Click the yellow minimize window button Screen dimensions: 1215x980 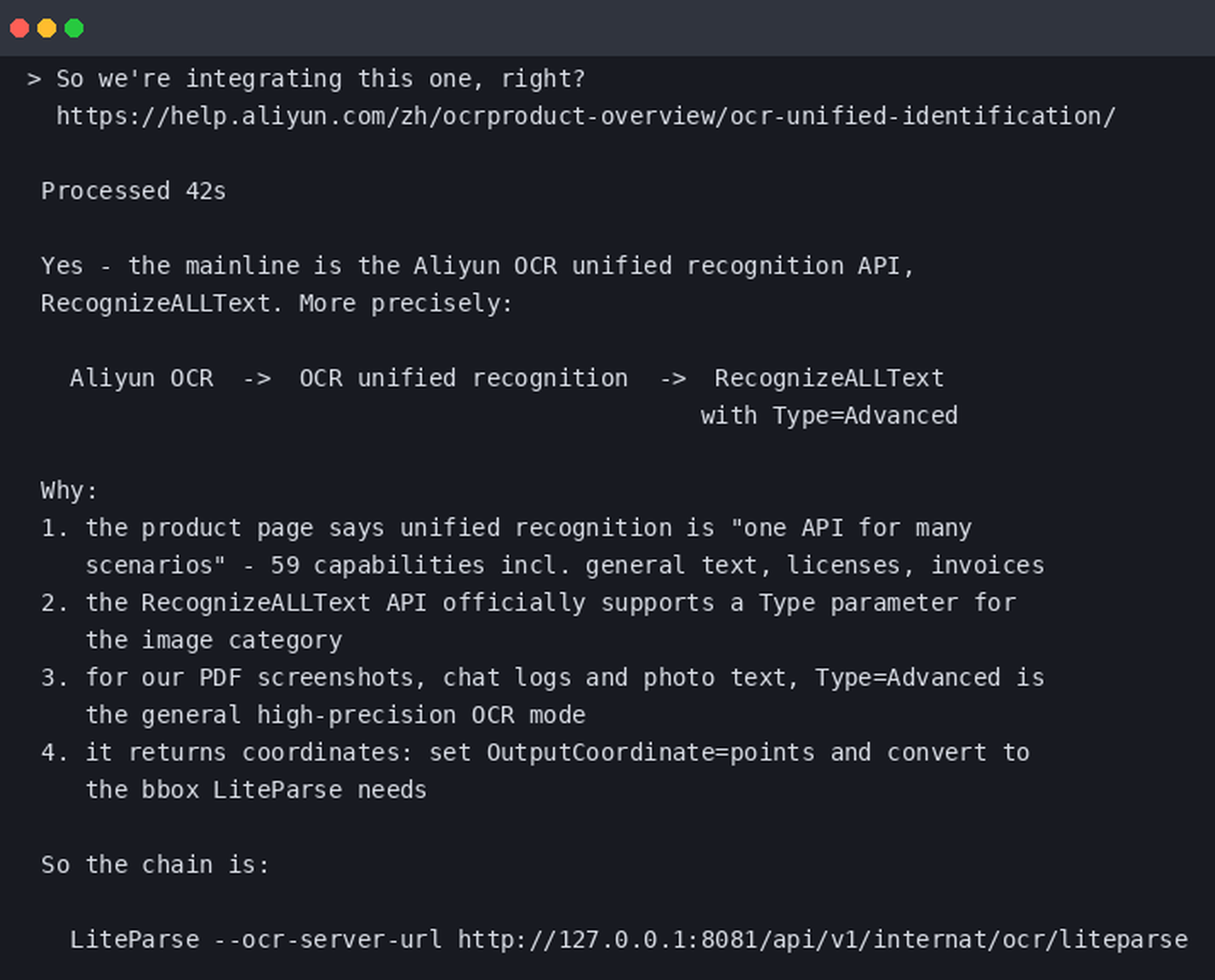(47, 28)
